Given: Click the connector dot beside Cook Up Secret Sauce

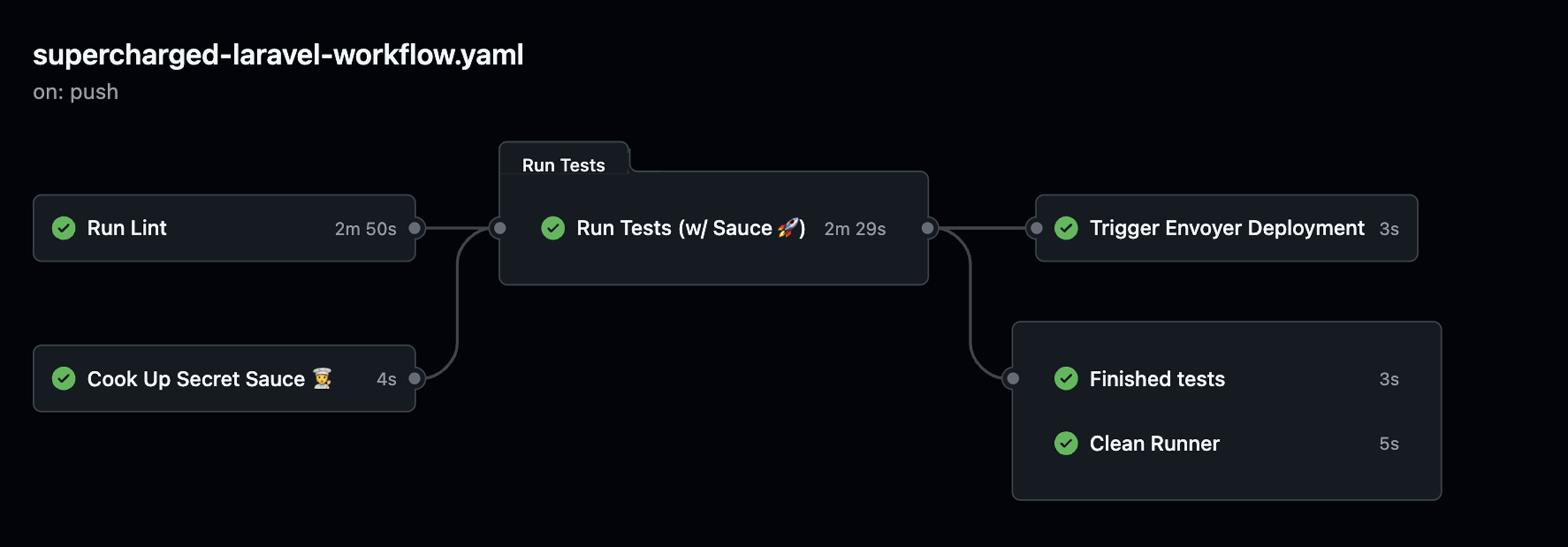Looking at the screenshot, I should 416,379.
